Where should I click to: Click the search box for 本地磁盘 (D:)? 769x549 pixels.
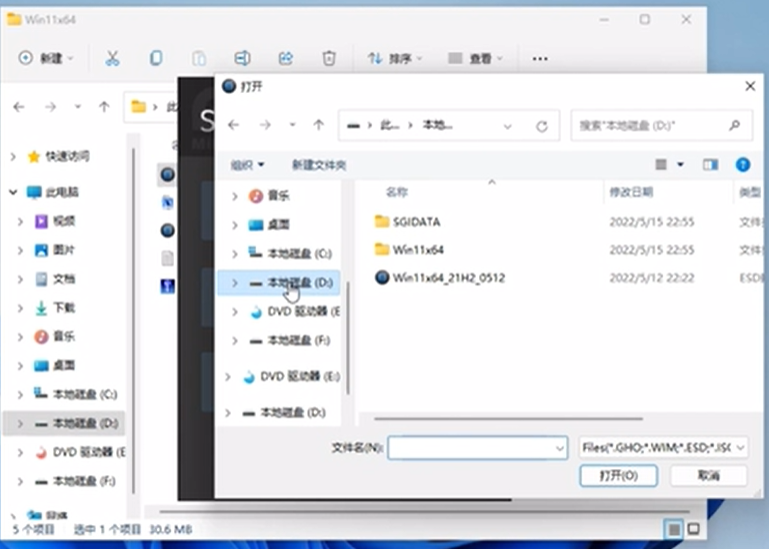click(662, 126)
